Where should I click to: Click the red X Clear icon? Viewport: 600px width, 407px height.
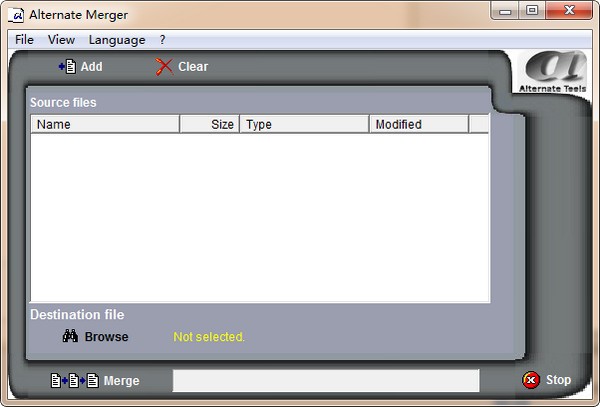[164, 67]
